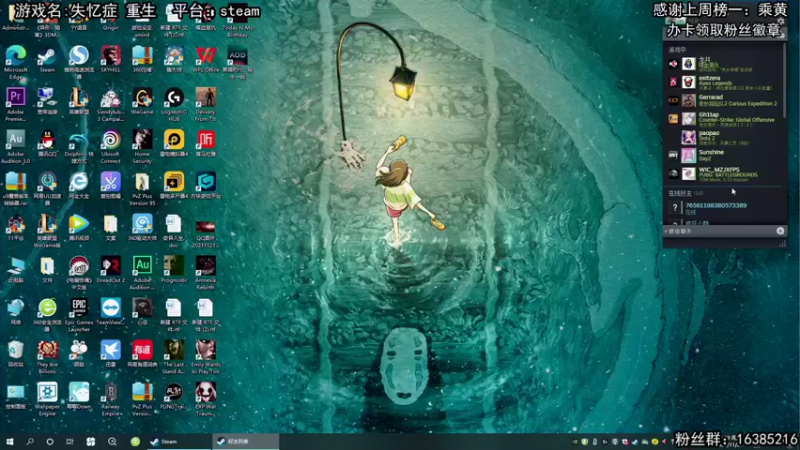Collapse the 在线好友 online friends group
800x450 pixels.
point(685,193)
